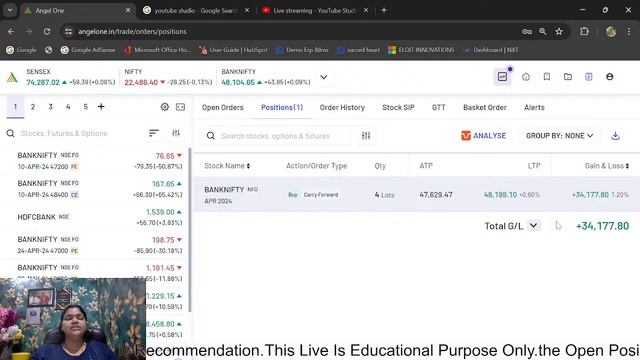Open password key icon in address bar
The height and width of the screenshot is (360, 640).
point(527,31)
